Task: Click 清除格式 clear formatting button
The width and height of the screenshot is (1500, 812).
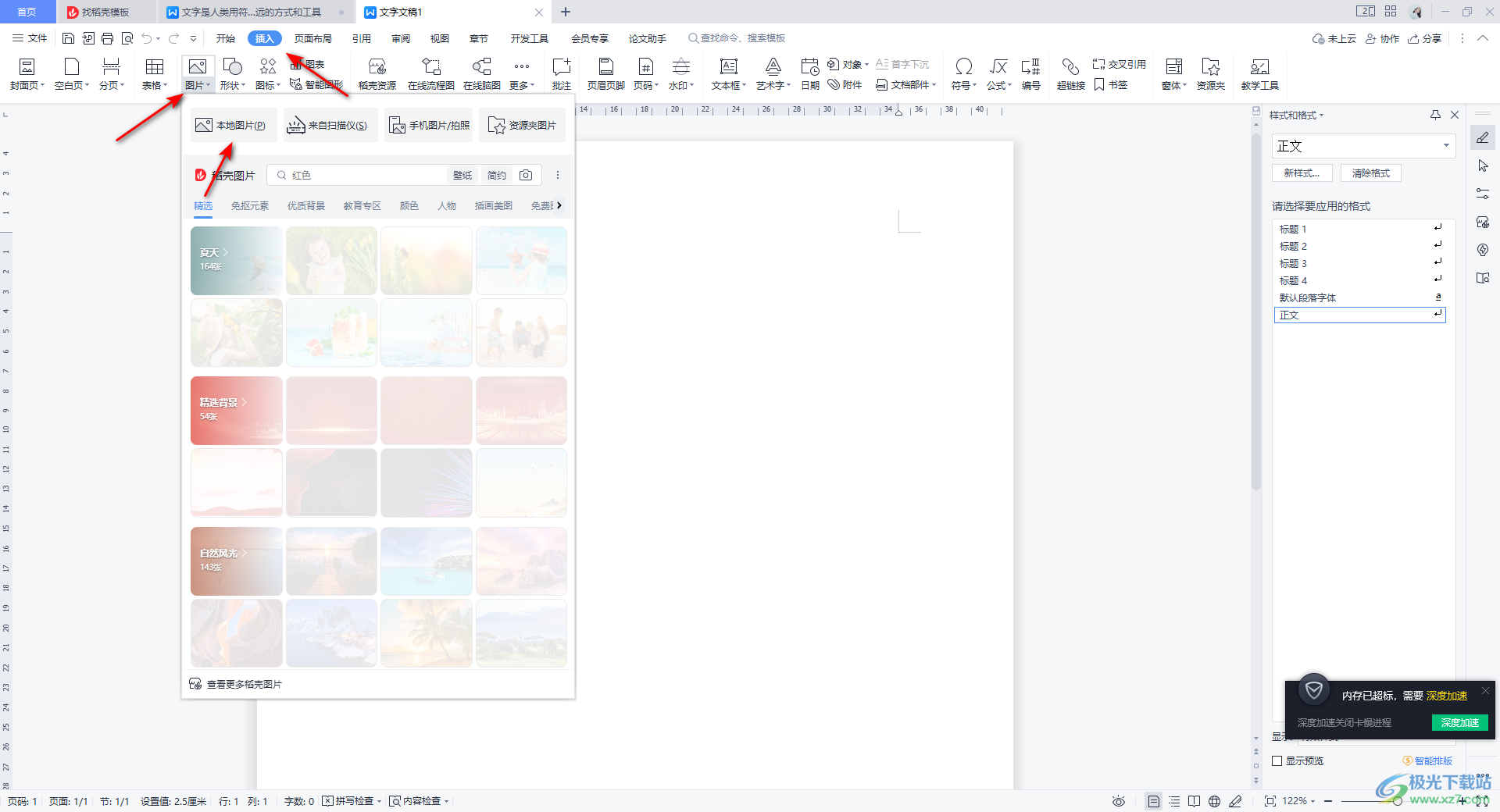Action: (x=1371, y=173)
